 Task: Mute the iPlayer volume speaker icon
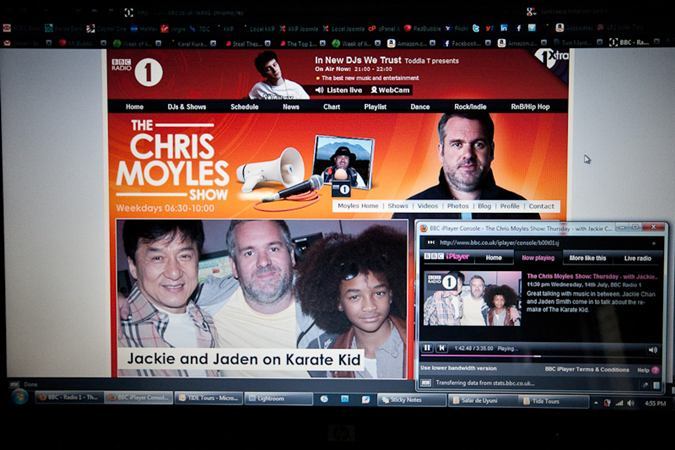coord(653,350)
